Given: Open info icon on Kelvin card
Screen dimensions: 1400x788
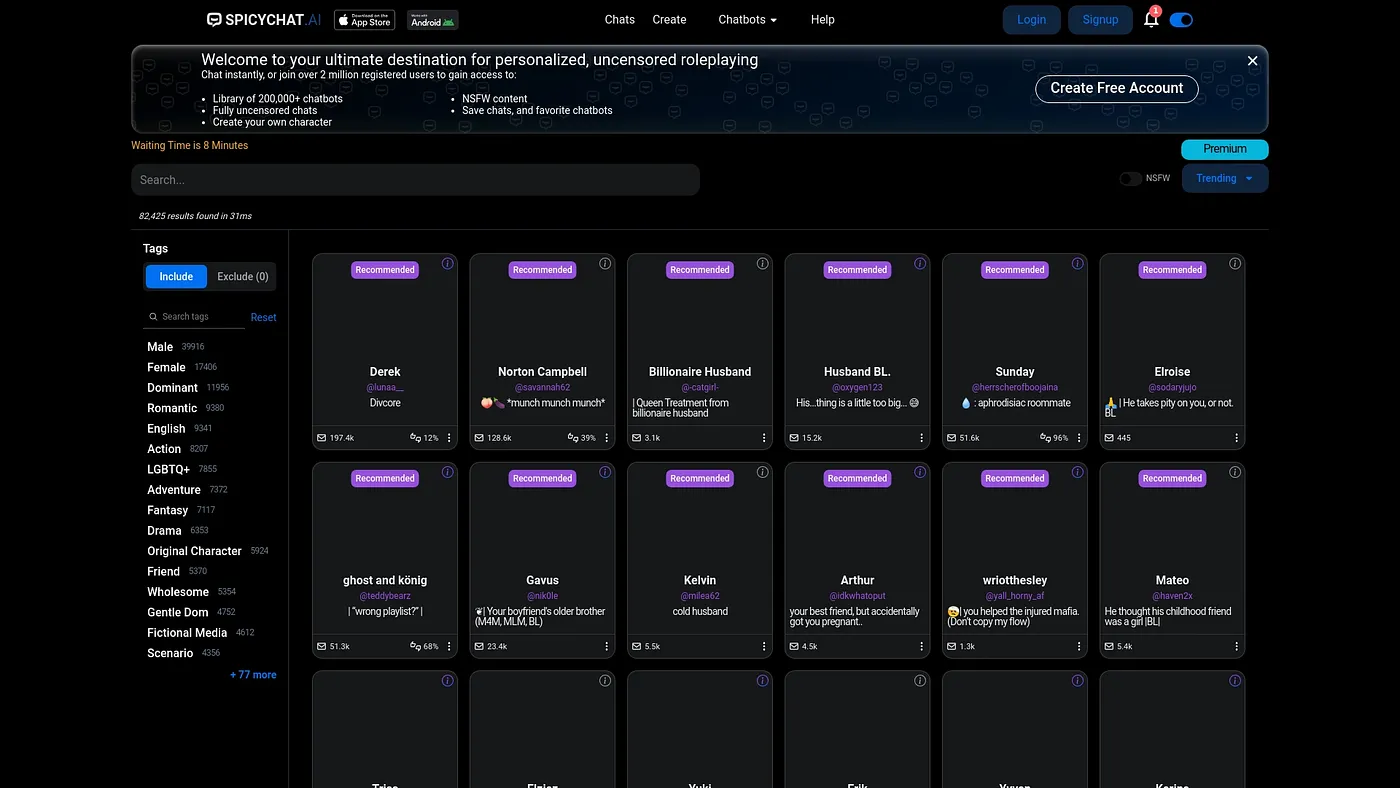Looking at the screenshot, I should click(762, 472).
